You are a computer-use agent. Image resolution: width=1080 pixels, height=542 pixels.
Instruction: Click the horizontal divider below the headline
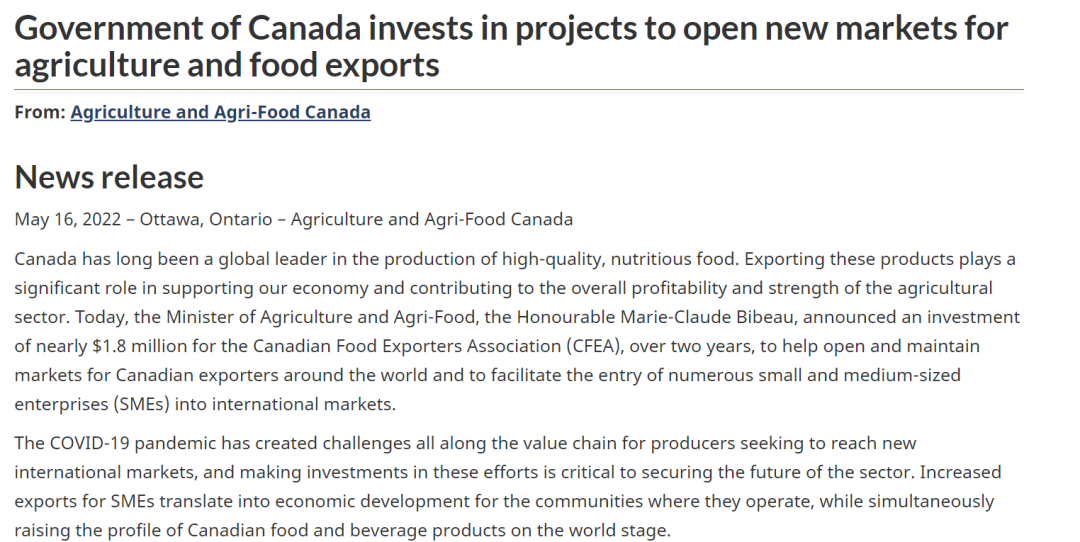519,89
